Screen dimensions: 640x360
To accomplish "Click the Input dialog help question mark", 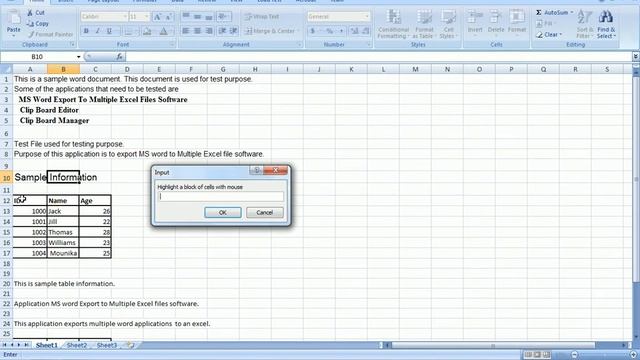I will (256, 170).
